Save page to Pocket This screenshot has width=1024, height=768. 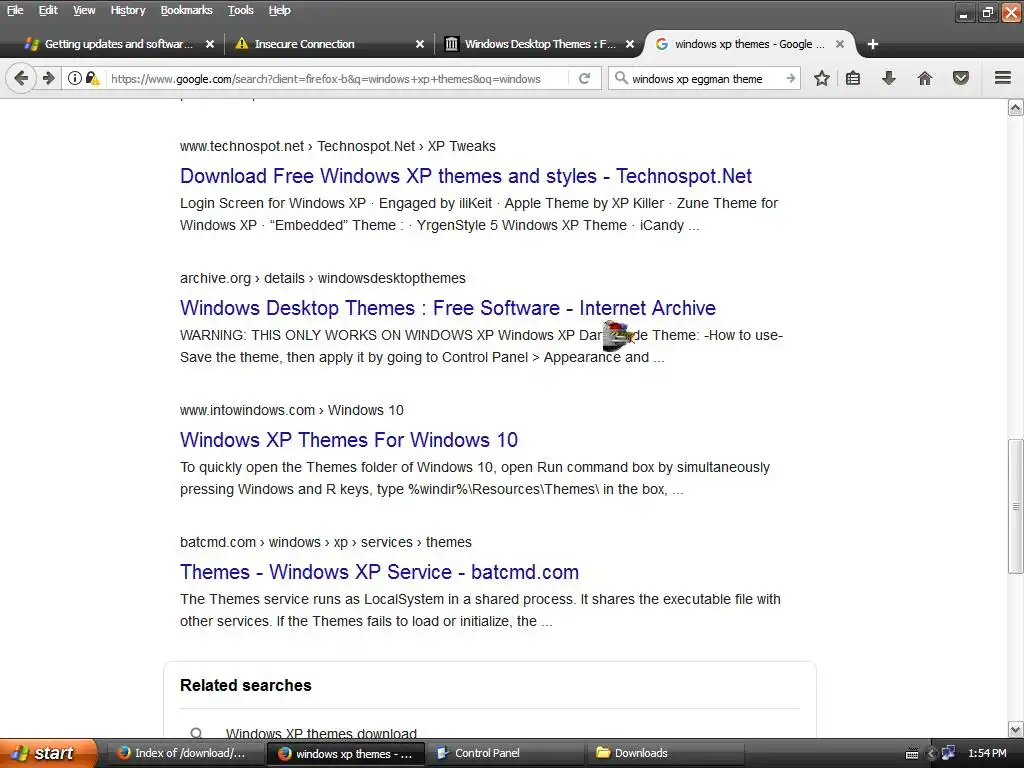pos(961,78)
